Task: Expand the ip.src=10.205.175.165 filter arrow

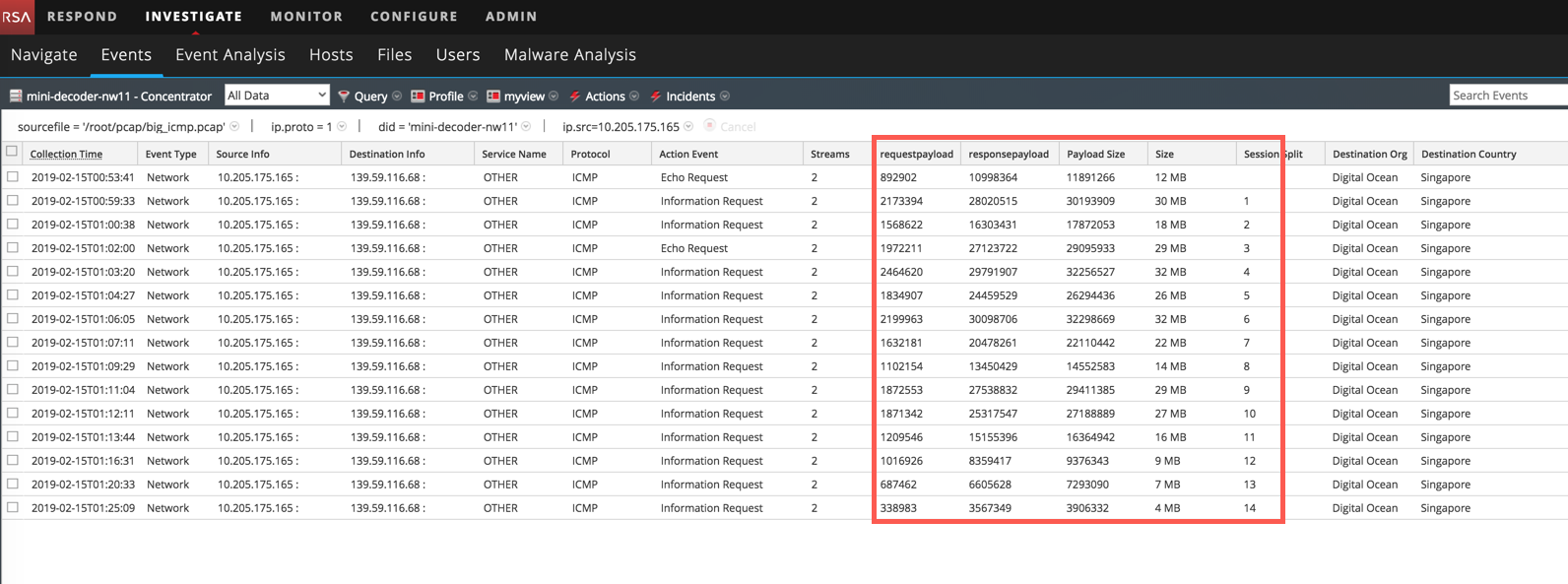Action: tap(688, 127)
